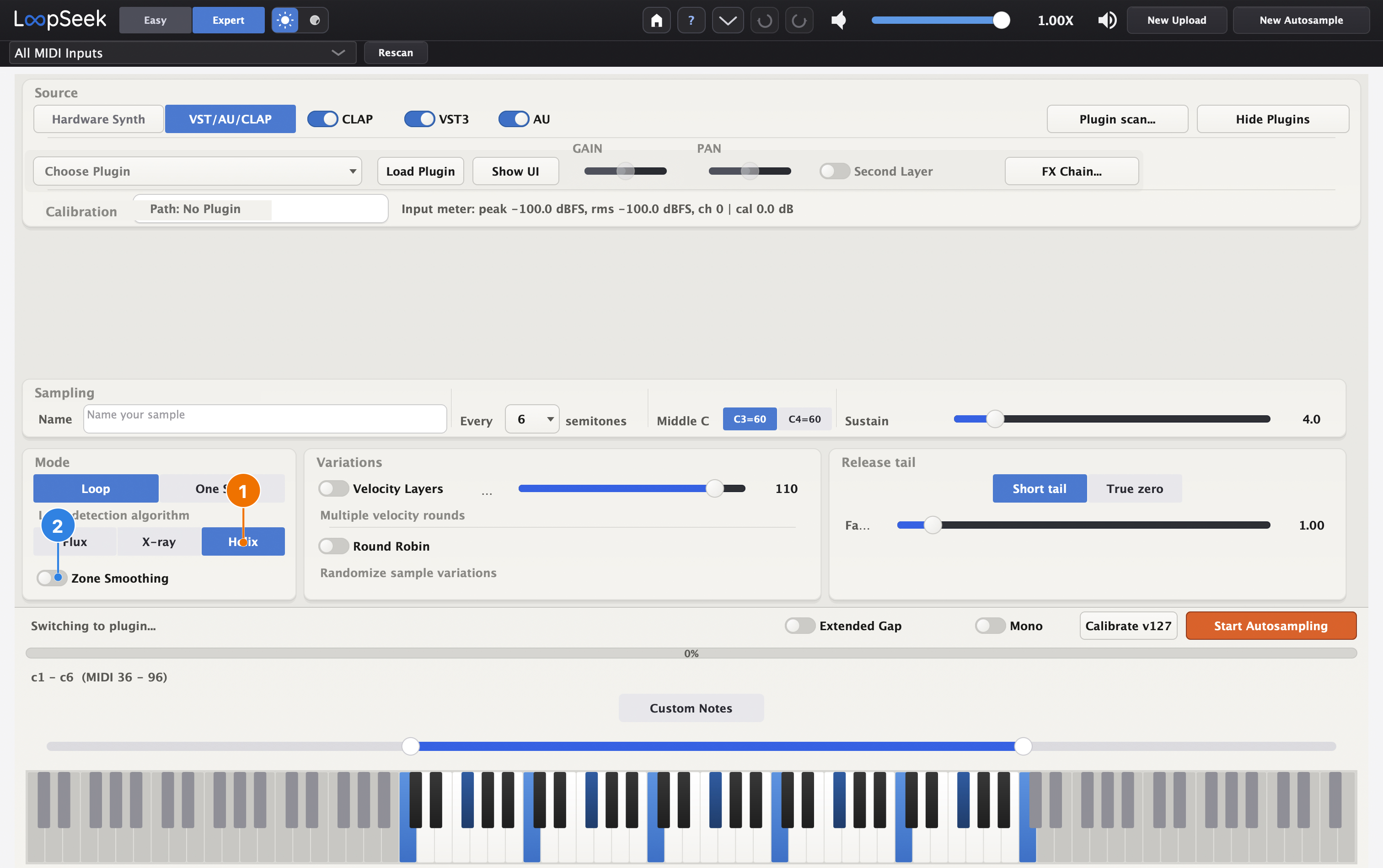Choose X-ray detection algorithm
1383x868 pixels.
(x=159, y=541)
